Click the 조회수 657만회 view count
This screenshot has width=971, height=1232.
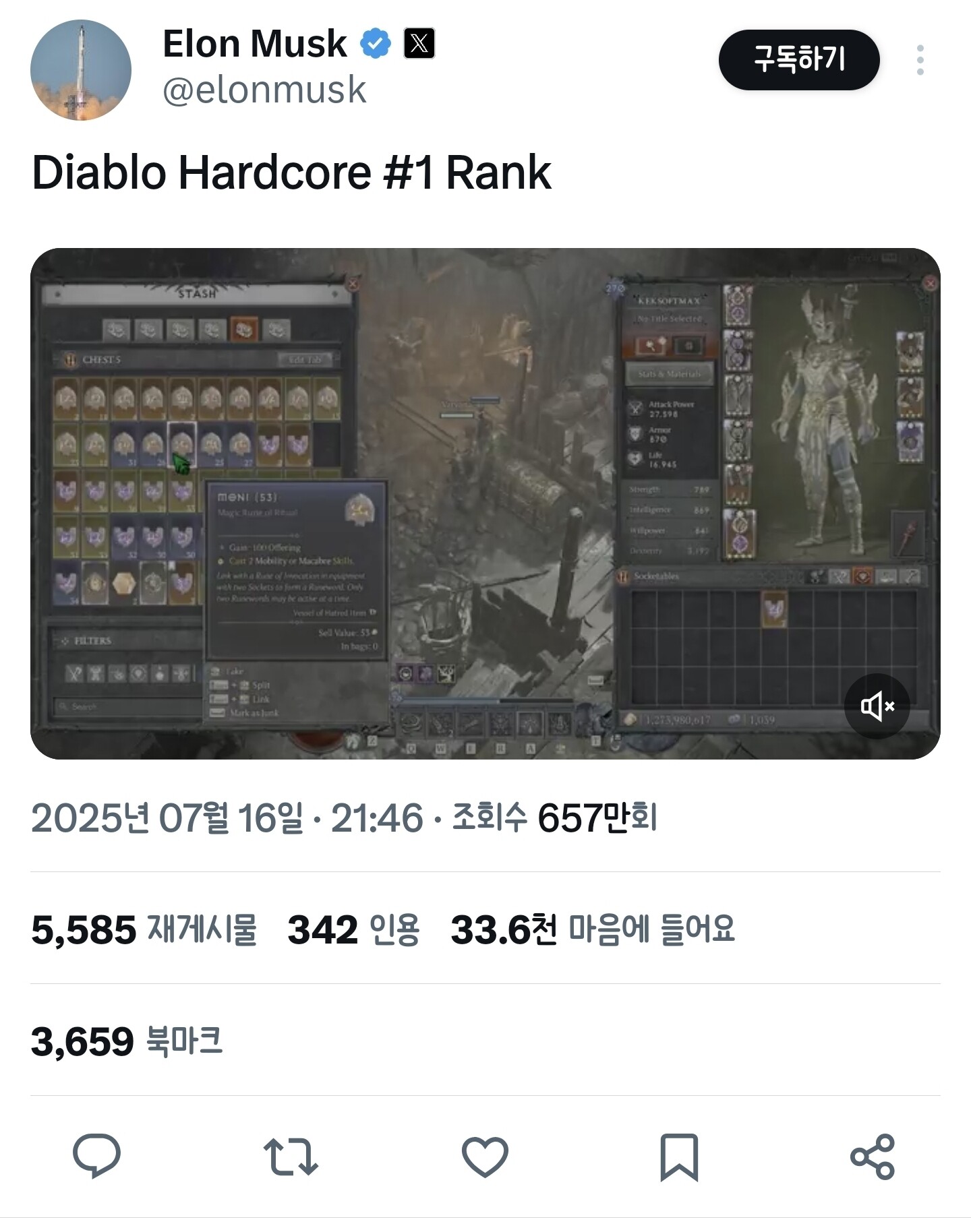554,818
